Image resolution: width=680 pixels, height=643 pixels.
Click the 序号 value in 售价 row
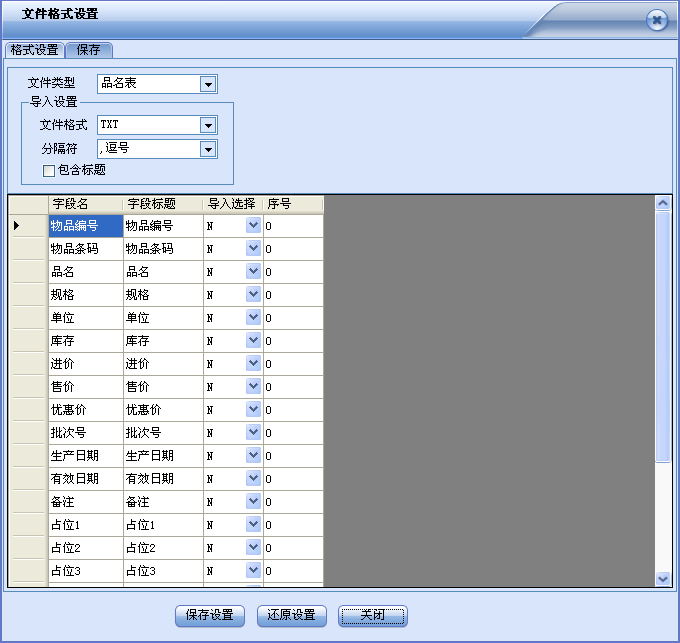pyautogui.click(x=293, y=387)
